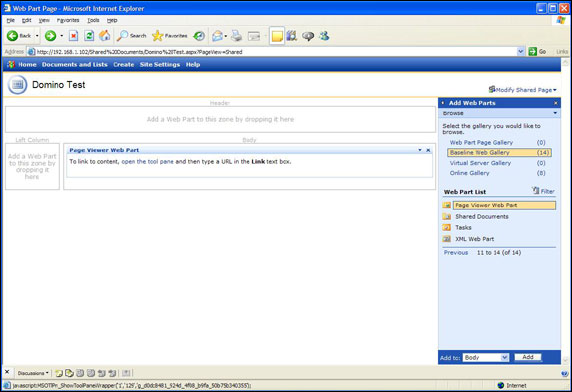
Task: Go back with the Back button
Action: click(19, 36)
